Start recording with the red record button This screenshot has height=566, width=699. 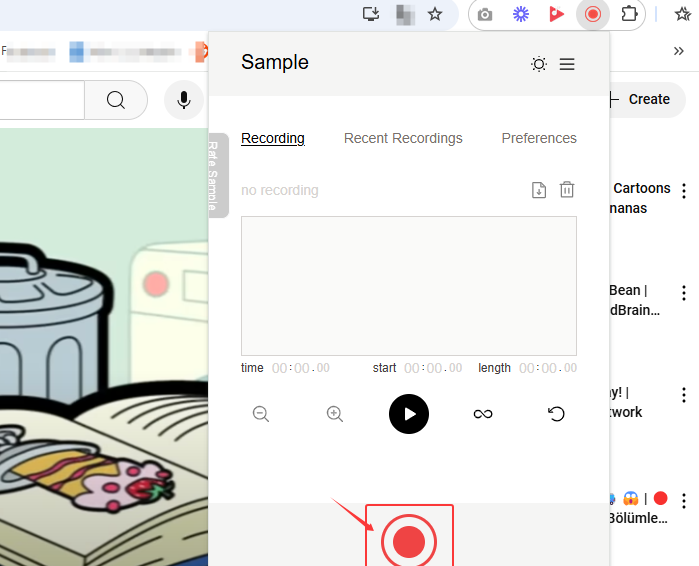pos(409,541)
